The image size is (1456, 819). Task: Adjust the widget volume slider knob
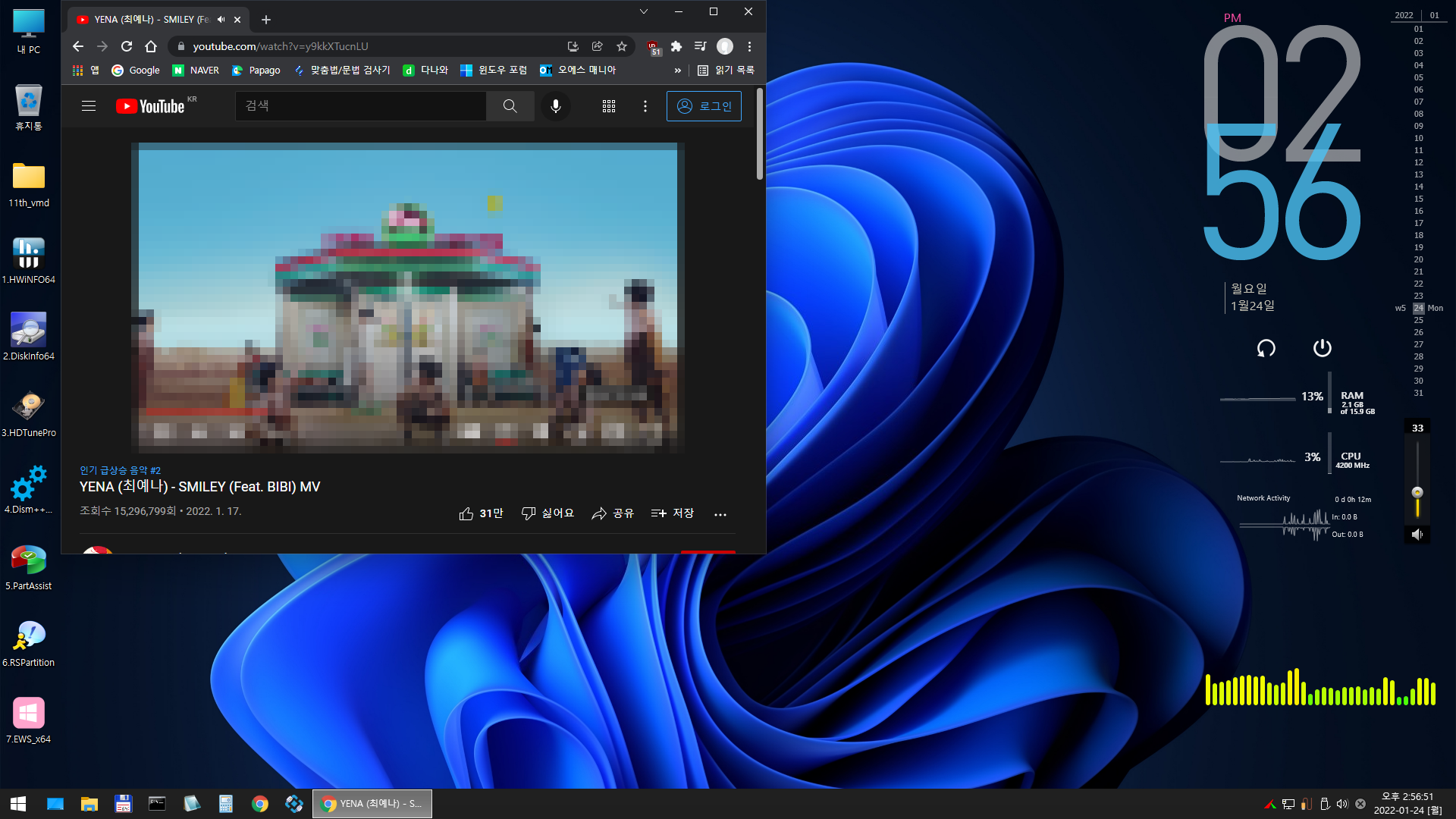pos(1417,492)
